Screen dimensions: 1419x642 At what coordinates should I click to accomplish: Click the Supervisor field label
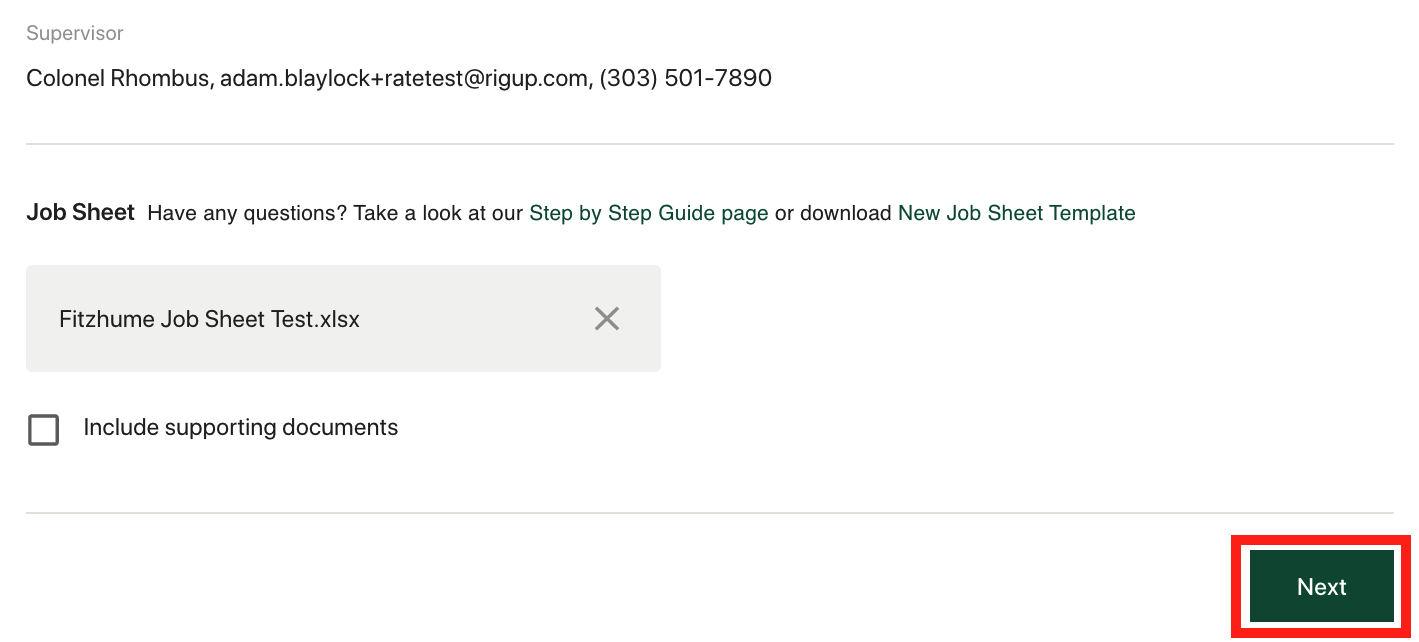coord(75,33)
